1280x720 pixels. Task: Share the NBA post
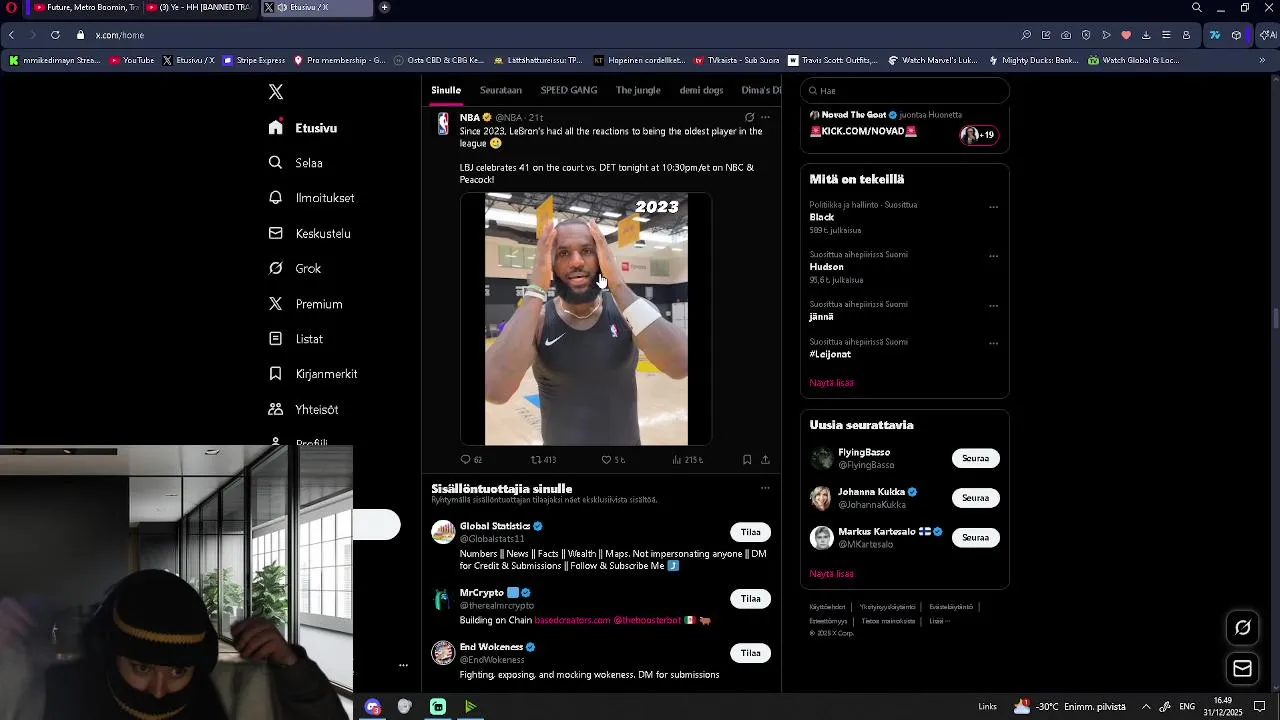point(765,460)
